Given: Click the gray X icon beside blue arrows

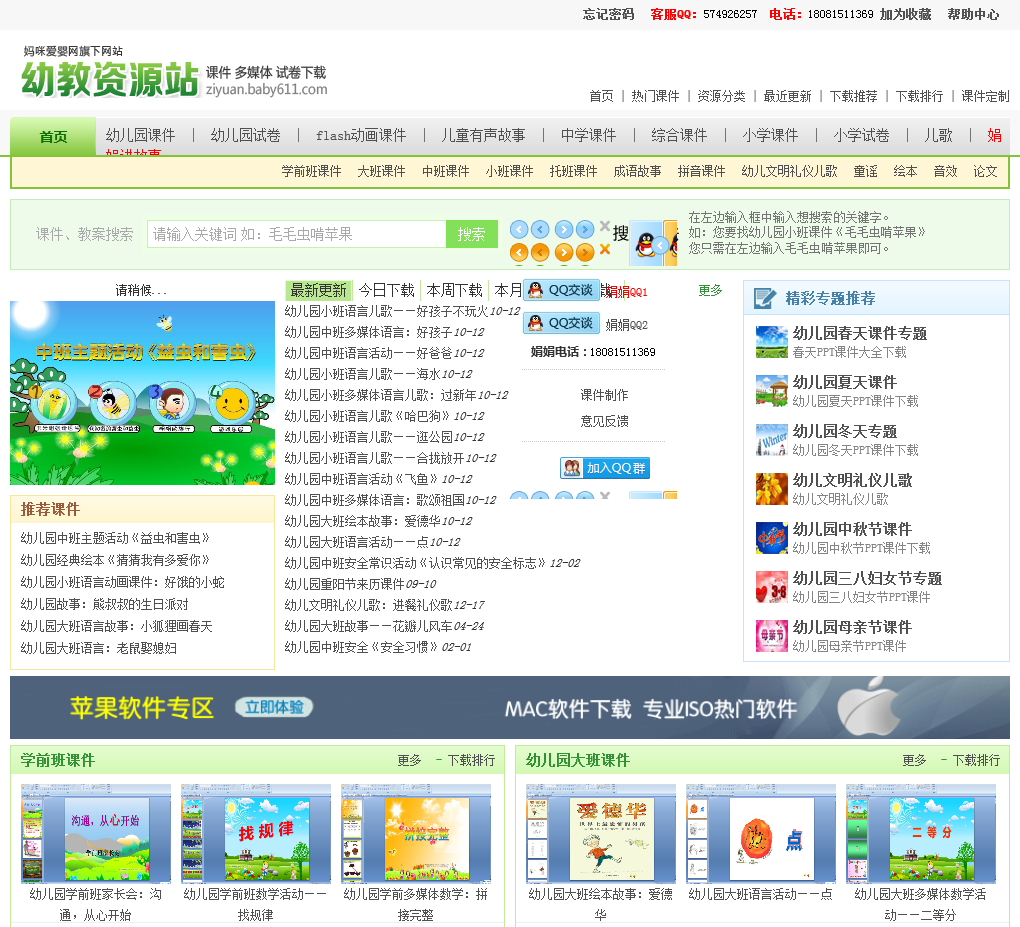Looking at the screenshot, I should click(605, 226).
